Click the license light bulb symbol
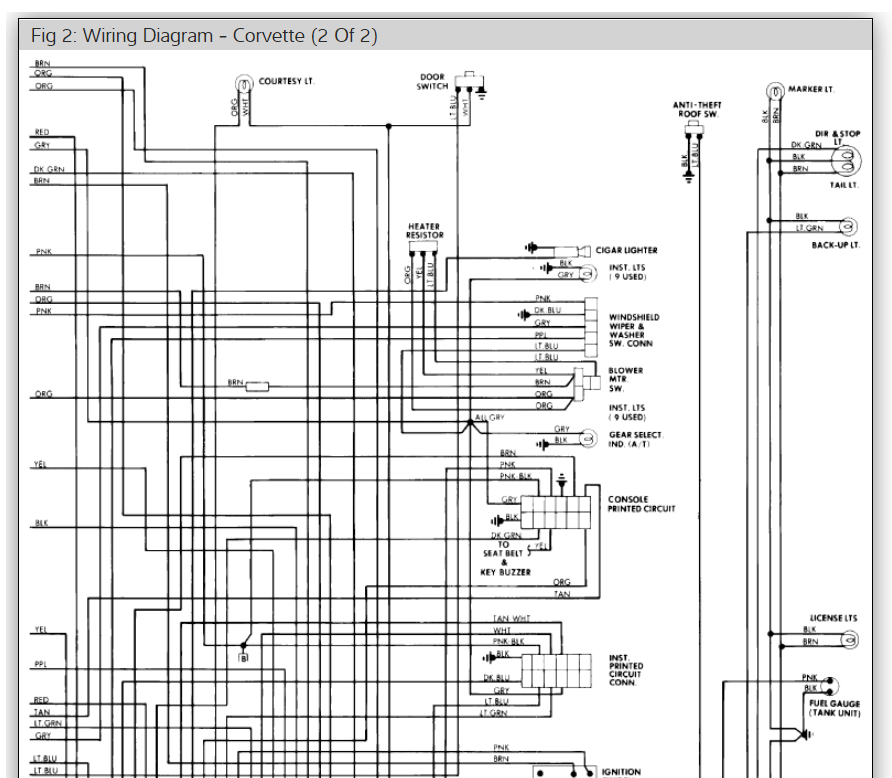The height and width of the screenshot is (778, 892). (849, 640)
